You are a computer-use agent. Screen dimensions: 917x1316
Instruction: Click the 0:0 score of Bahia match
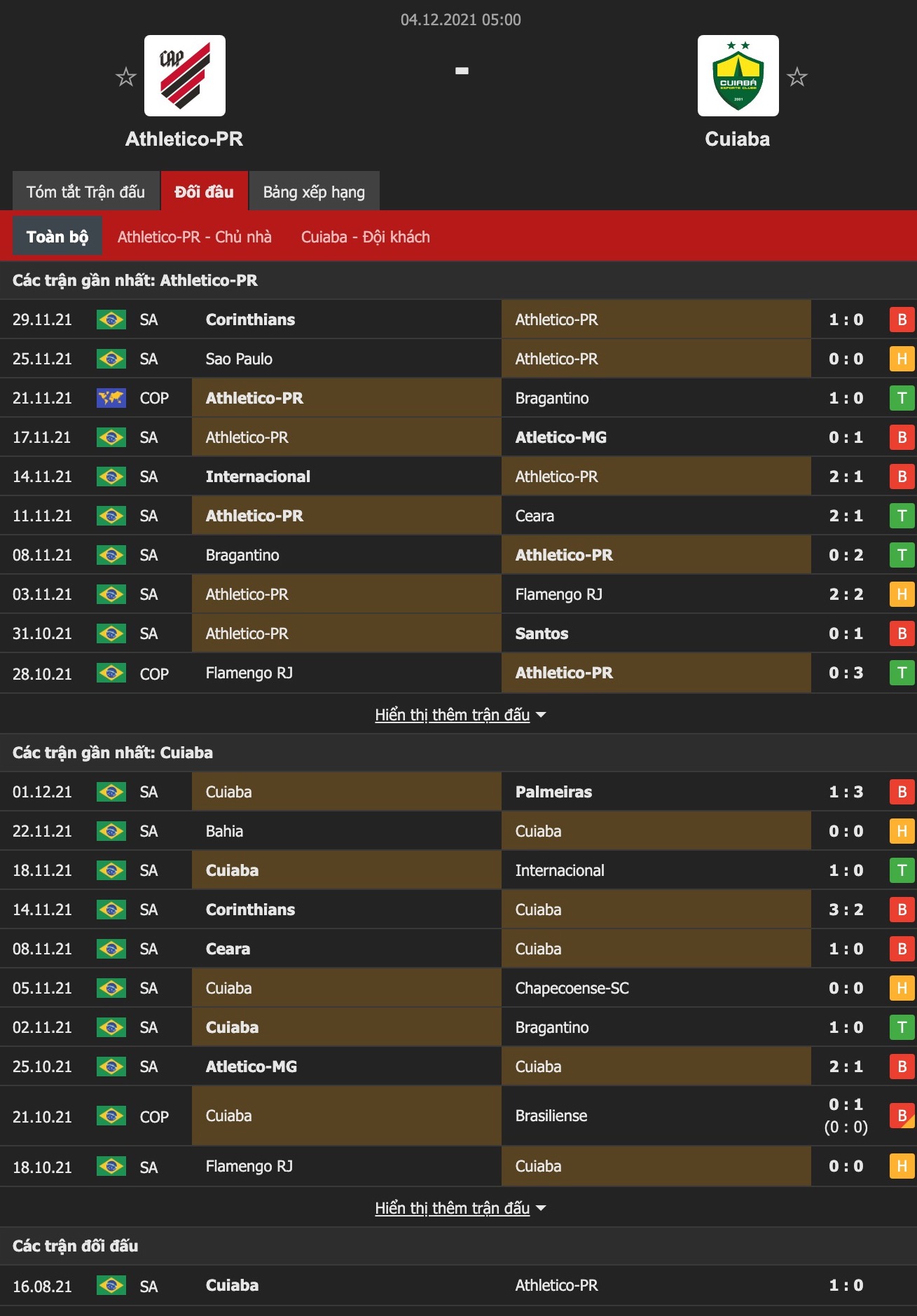846,831
